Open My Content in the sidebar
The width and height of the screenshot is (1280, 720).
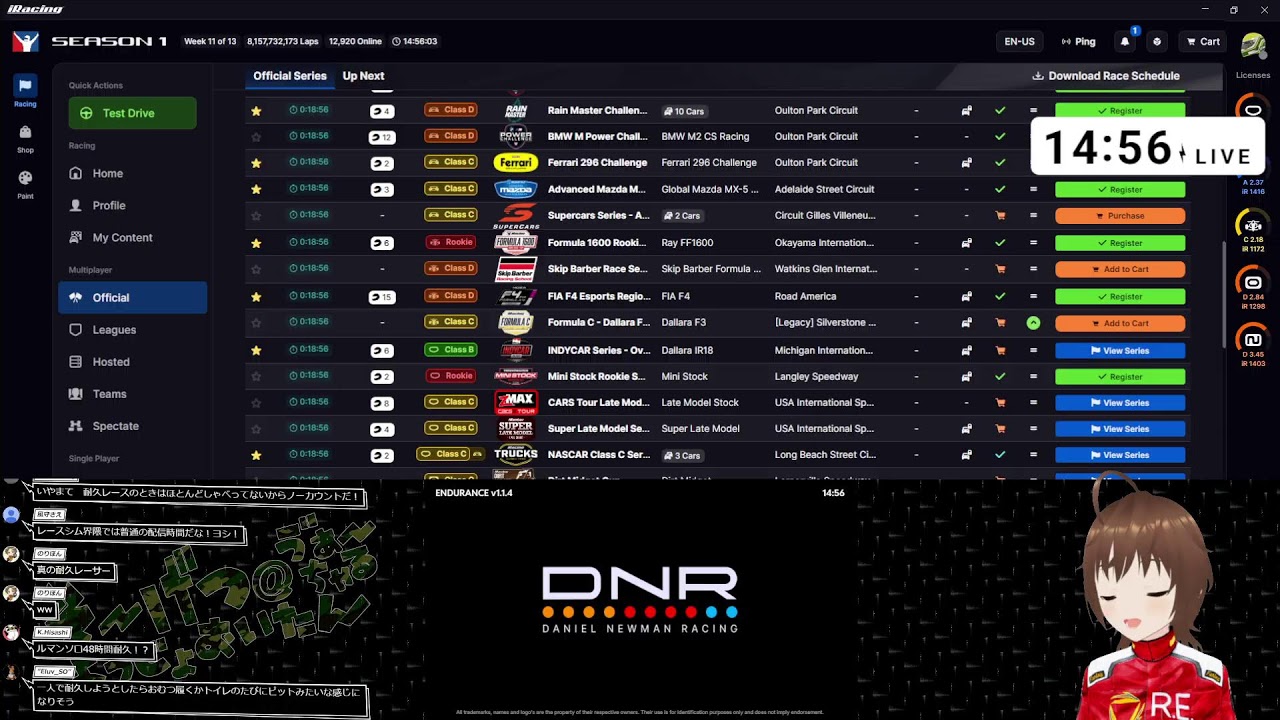[x=132, y=238]
